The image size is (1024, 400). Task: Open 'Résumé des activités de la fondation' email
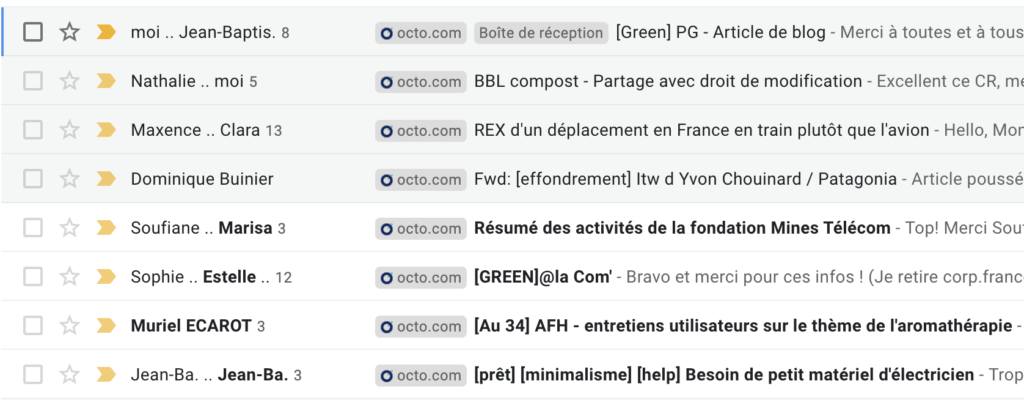(x=681, y=228)
